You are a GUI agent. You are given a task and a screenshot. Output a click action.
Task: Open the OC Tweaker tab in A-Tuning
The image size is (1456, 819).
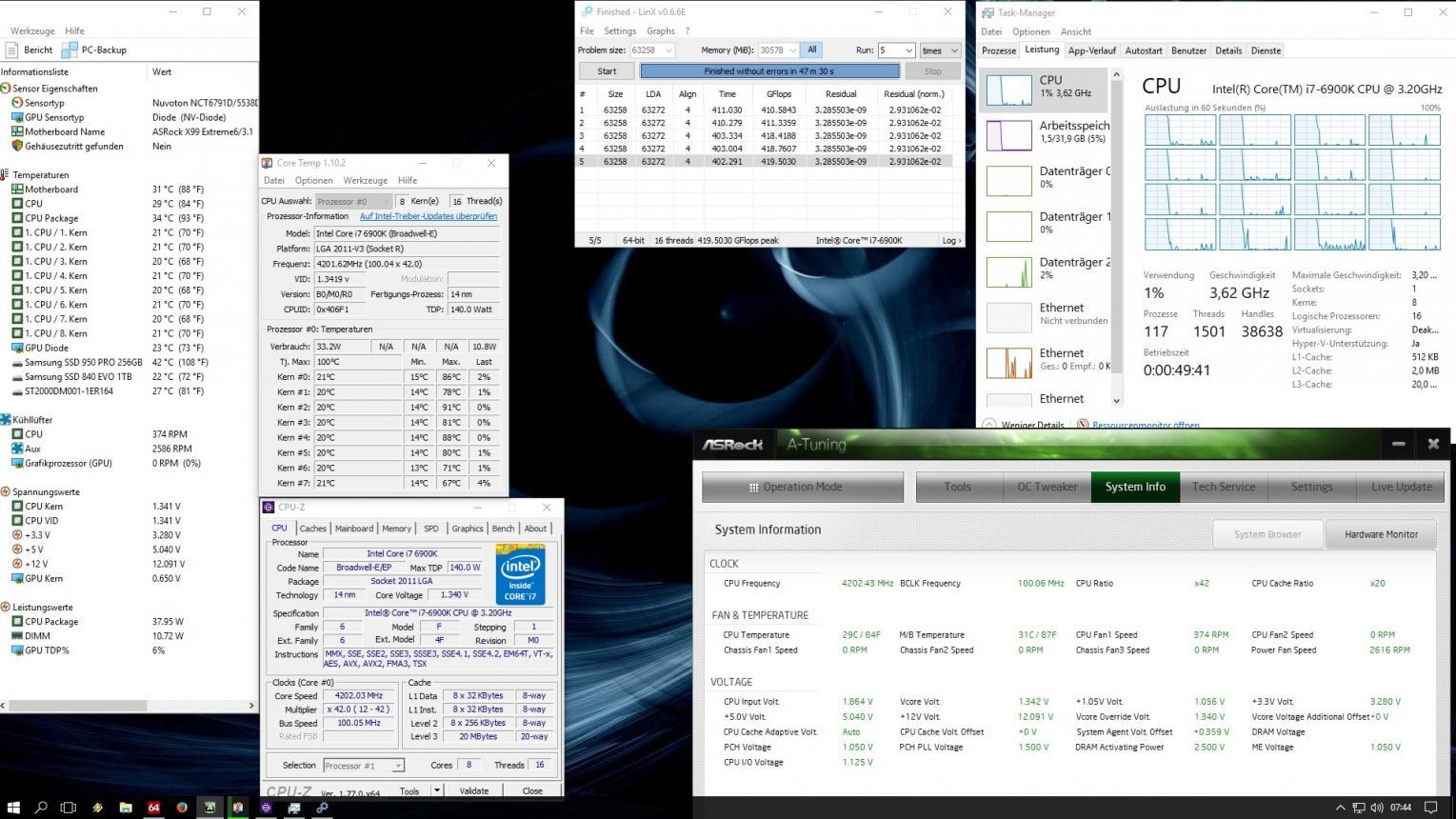[x=1047, y=487]
